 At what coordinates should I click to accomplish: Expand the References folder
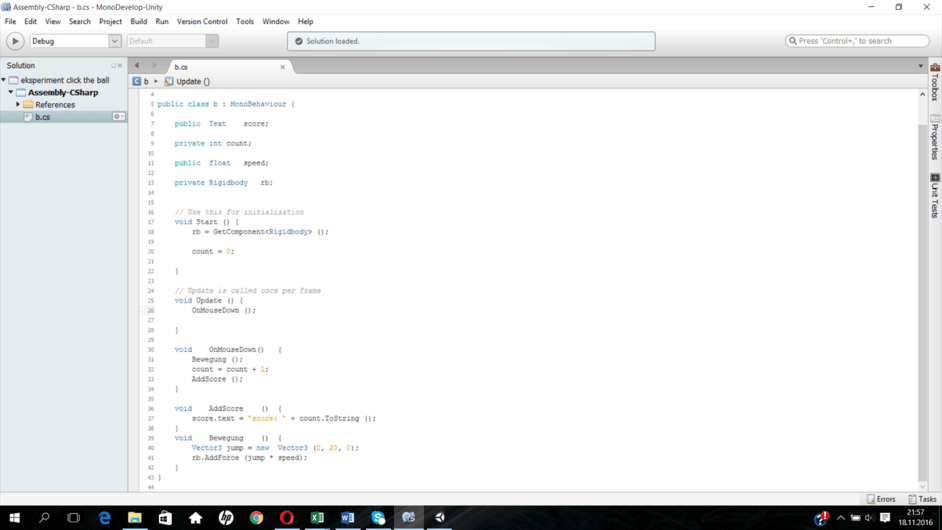point(18,105)
